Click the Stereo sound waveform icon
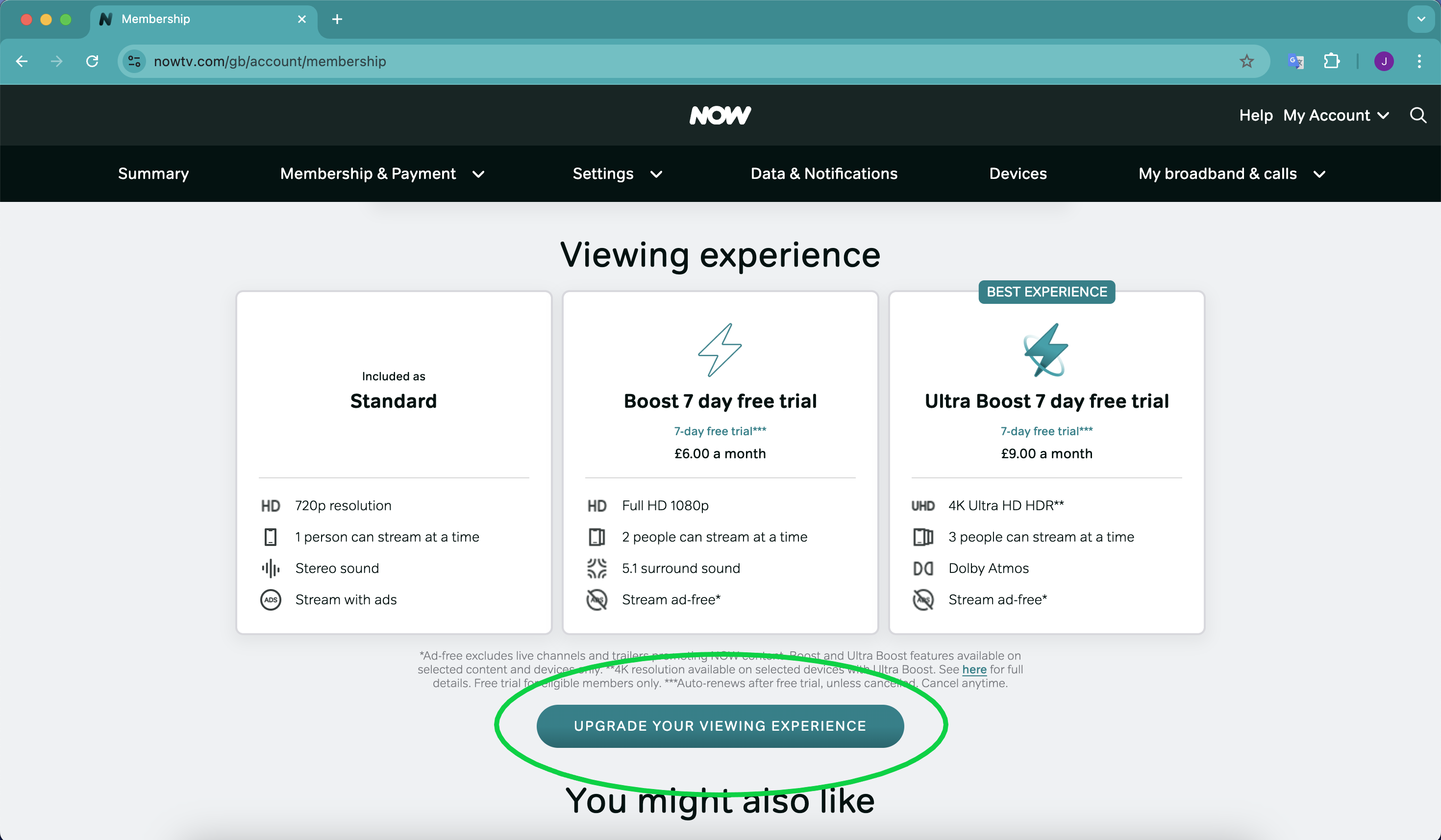Image resolution: width=1441 pixels, height=840 pixels. click(x=271, y=568)
